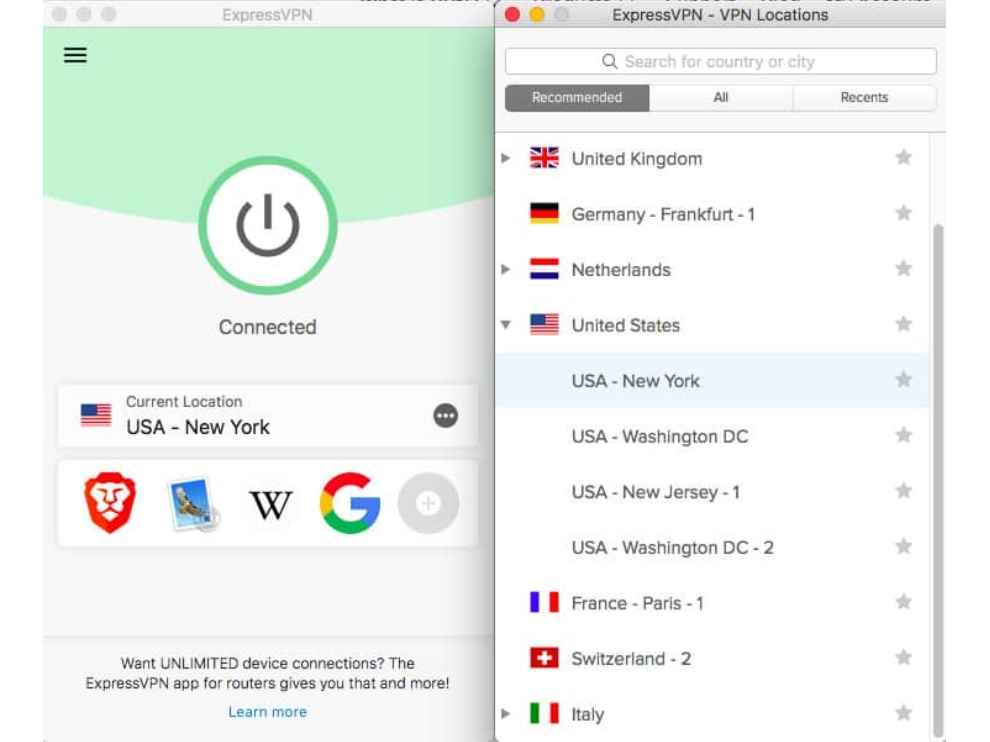The width and height of the screenshot is (990, 742).
Task: Open location options with the ellipsis button
Action: [x=445, y=416]
